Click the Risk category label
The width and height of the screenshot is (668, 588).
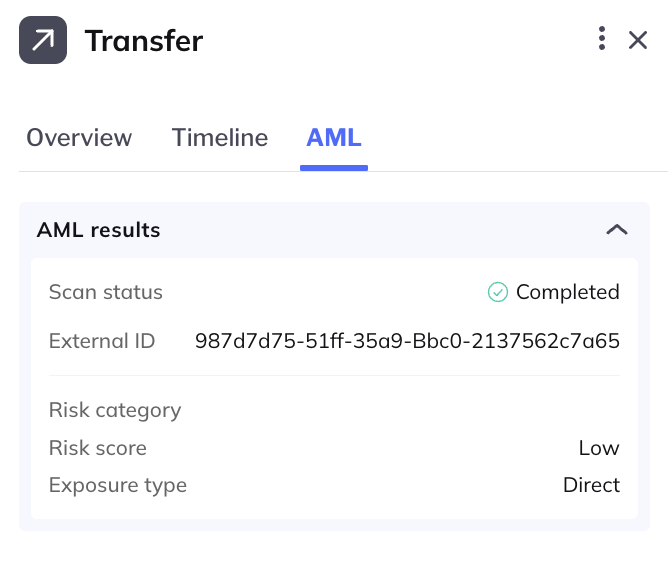(x=115, y=410)
